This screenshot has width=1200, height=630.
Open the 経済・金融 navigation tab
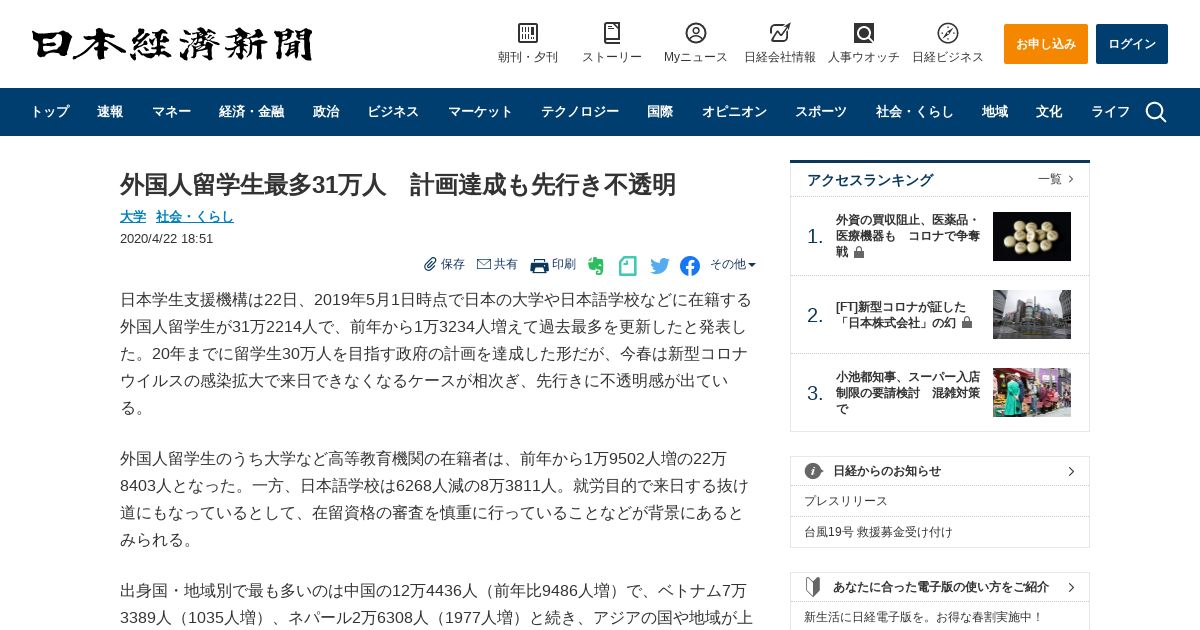252,112
